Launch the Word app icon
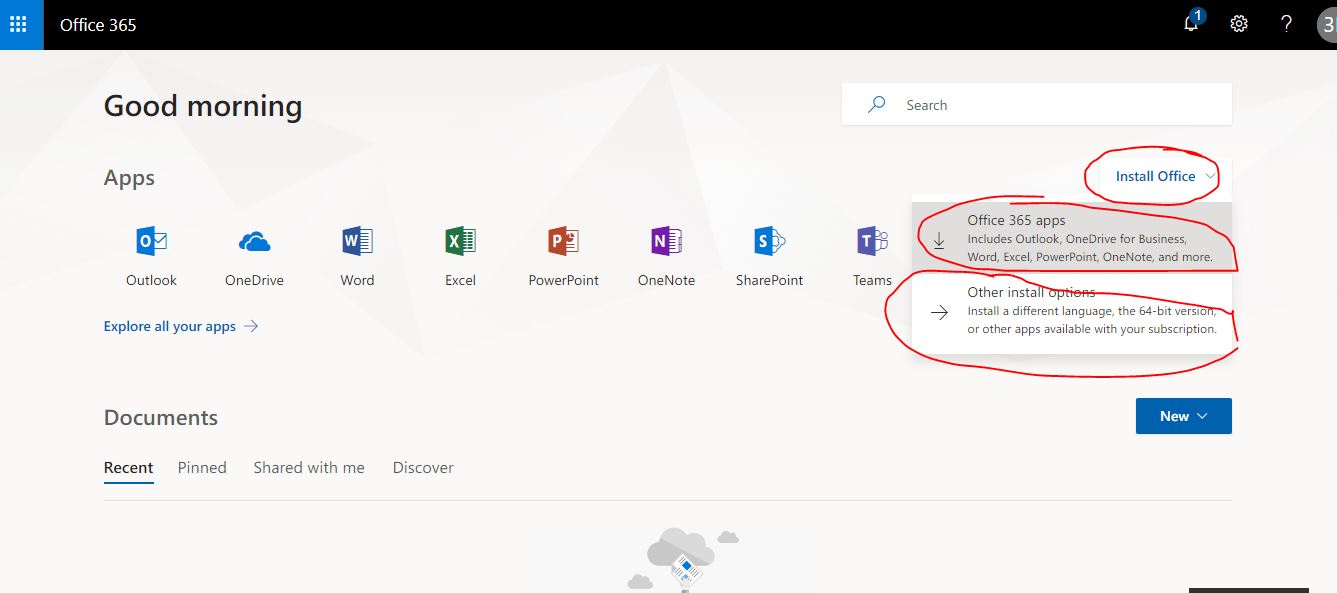1337x593 pixels. [x=357, y=241]
